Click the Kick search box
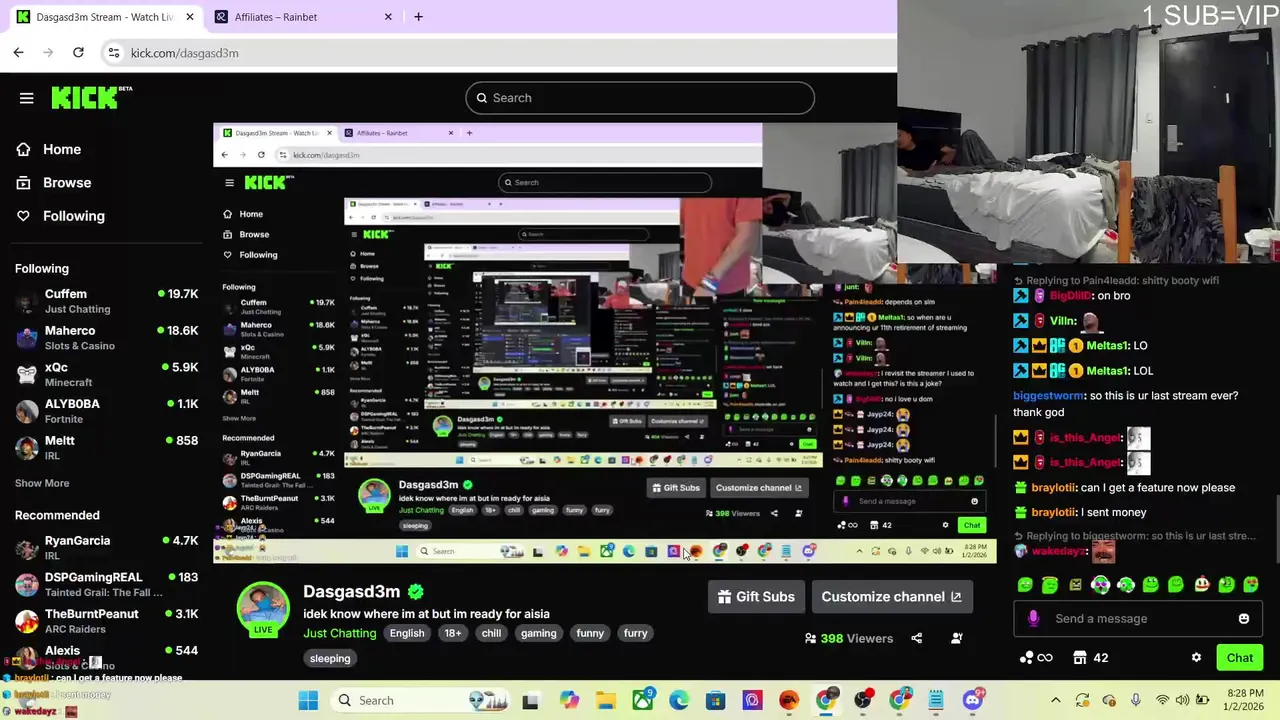The image size is (1280, 720). [640, 98]
